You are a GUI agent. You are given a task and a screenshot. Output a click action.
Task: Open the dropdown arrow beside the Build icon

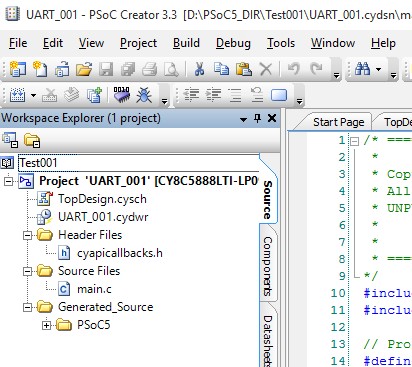pos(33,95)
